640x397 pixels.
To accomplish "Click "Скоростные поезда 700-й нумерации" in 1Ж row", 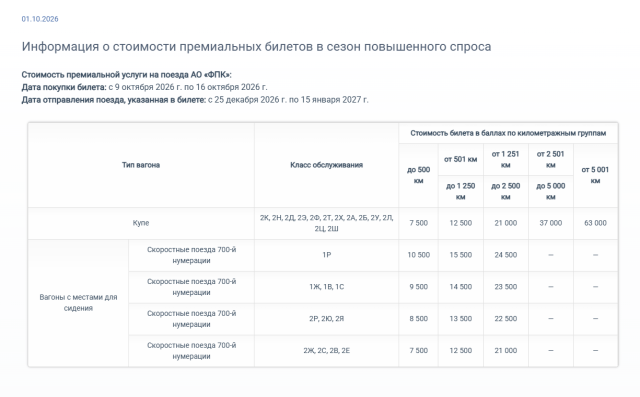I will tap(191, 287).
